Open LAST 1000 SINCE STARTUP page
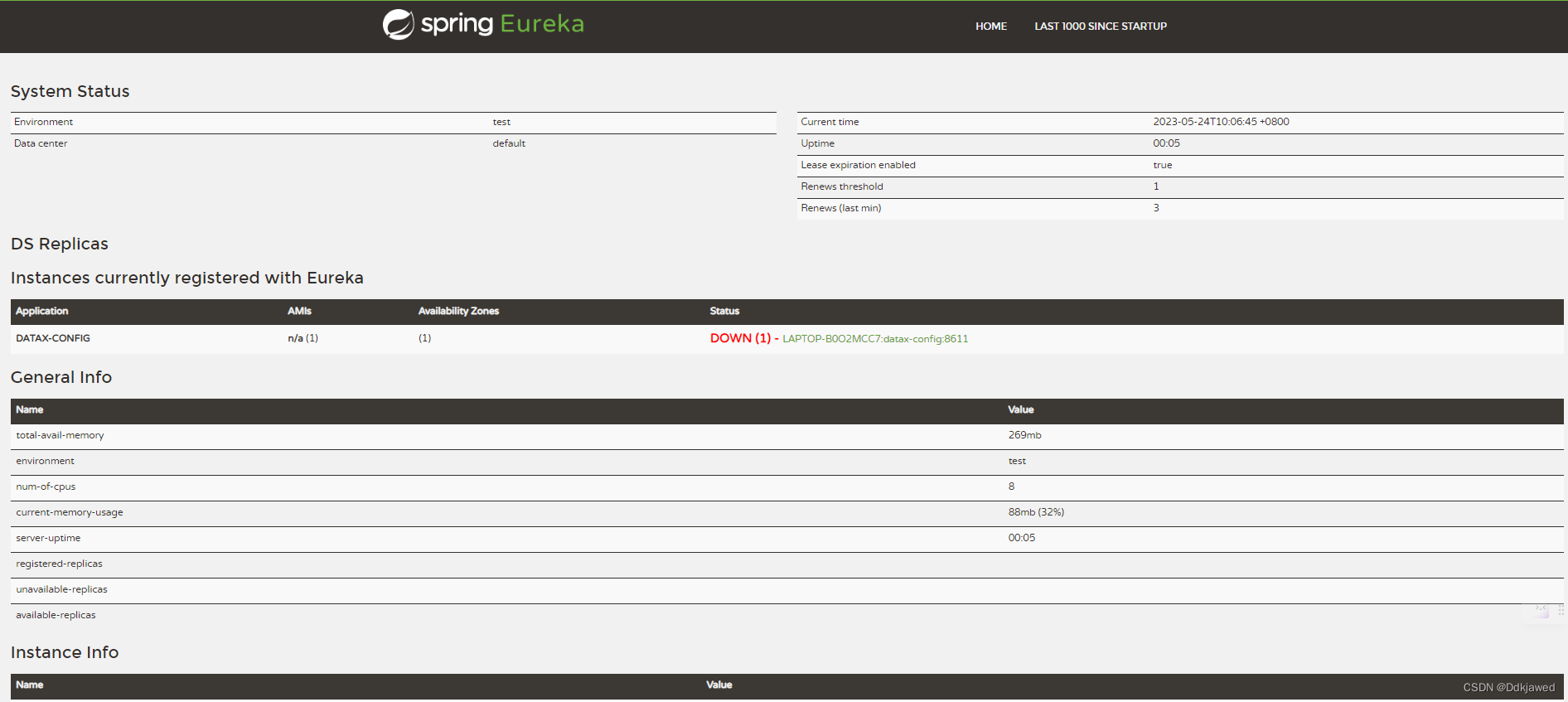 pyautogui.click(x=1101, y=27)
